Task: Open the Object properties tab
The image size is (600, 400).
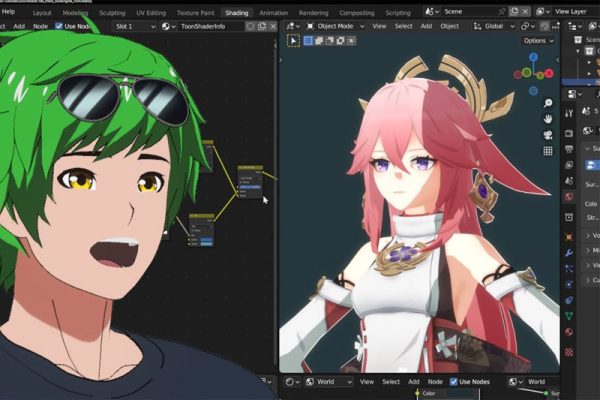Action: 569,237
